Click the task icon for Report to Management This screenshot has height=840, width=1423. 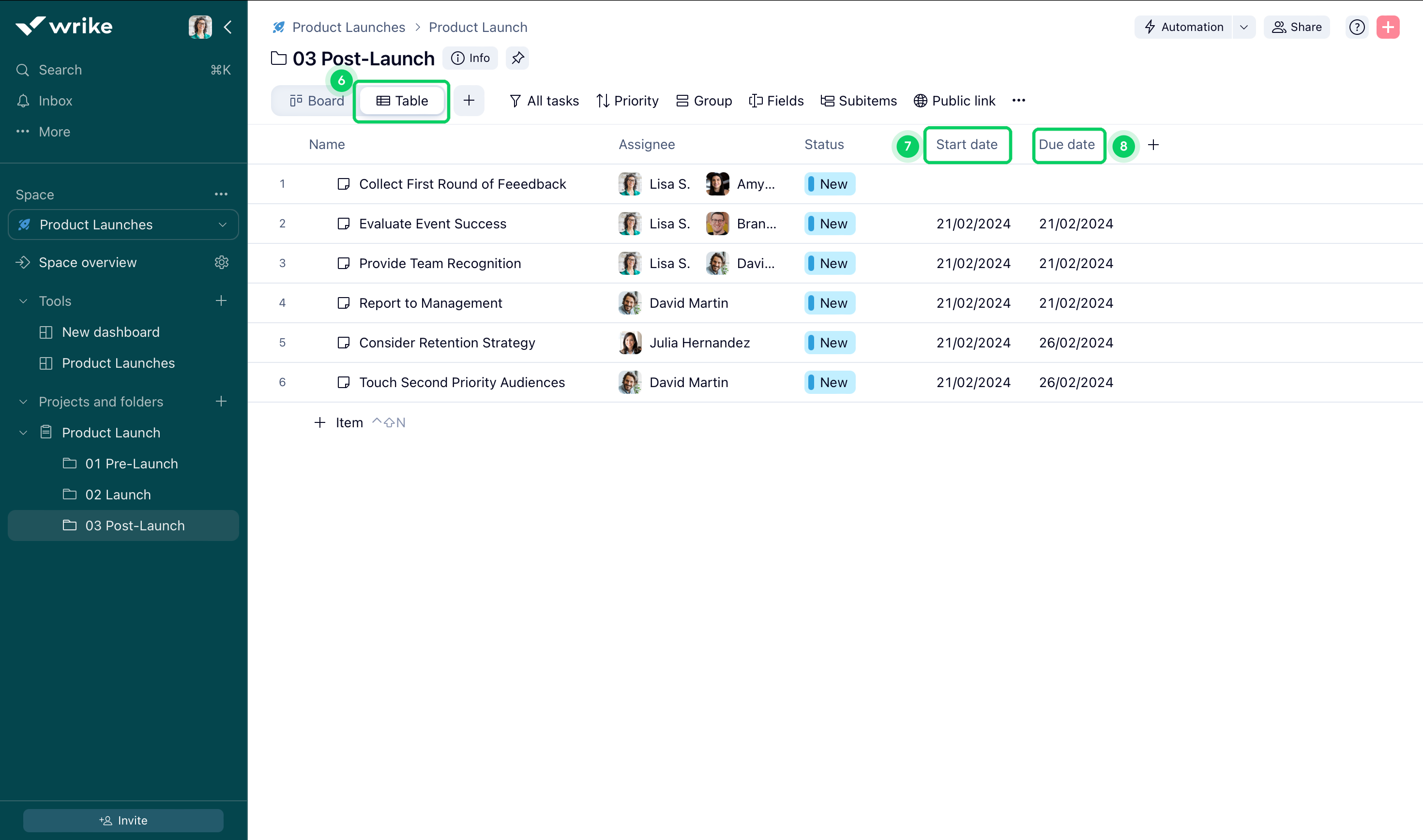343,303
